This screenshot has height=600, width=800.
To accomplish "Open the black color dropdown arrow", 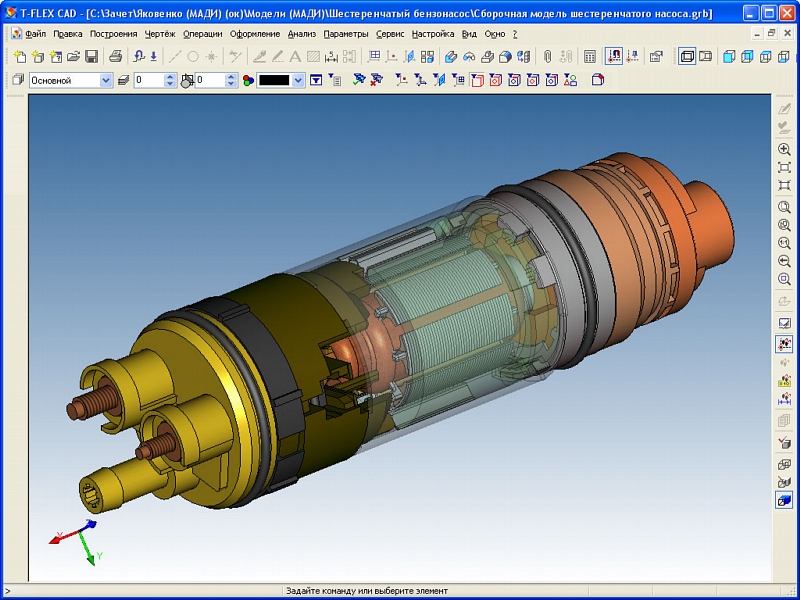I will coord(299,80).
